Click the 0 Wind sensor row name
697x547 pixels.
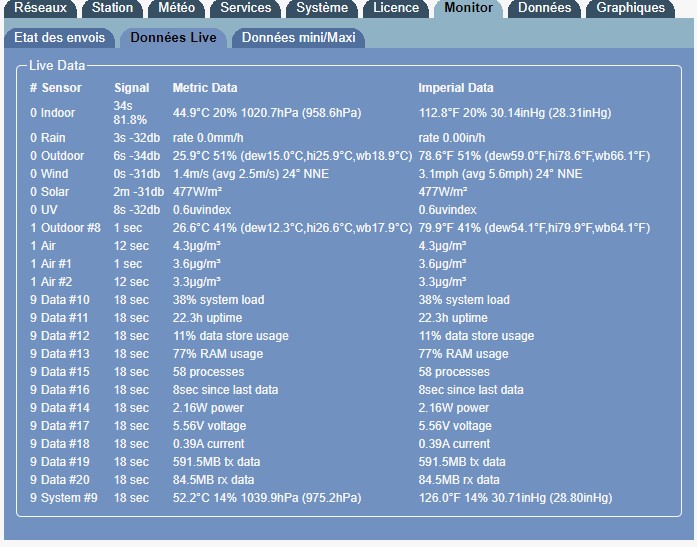tap(50, 174)
